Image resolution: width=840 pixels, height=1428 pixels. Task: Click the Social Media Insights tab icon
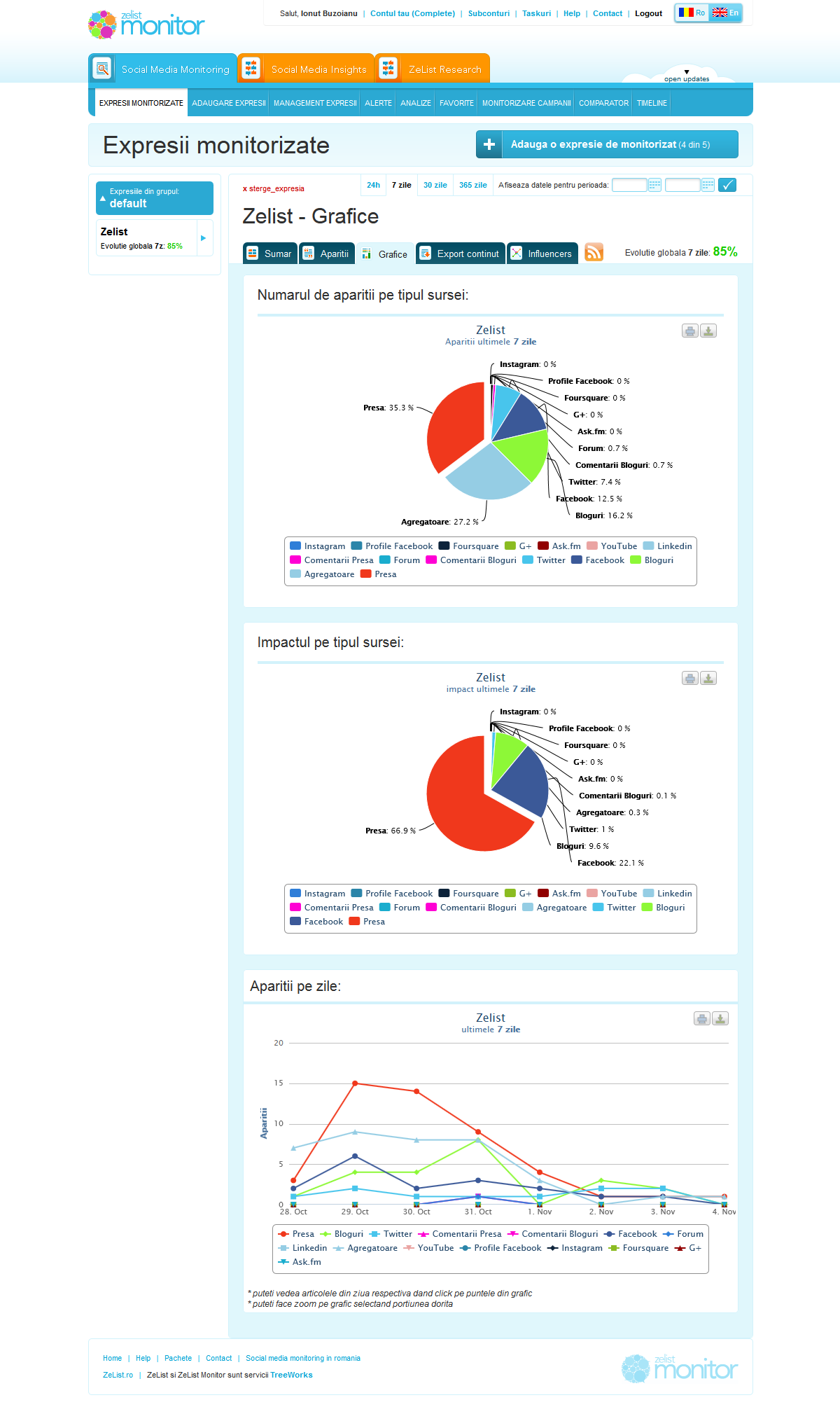click(x=251, y=69)
